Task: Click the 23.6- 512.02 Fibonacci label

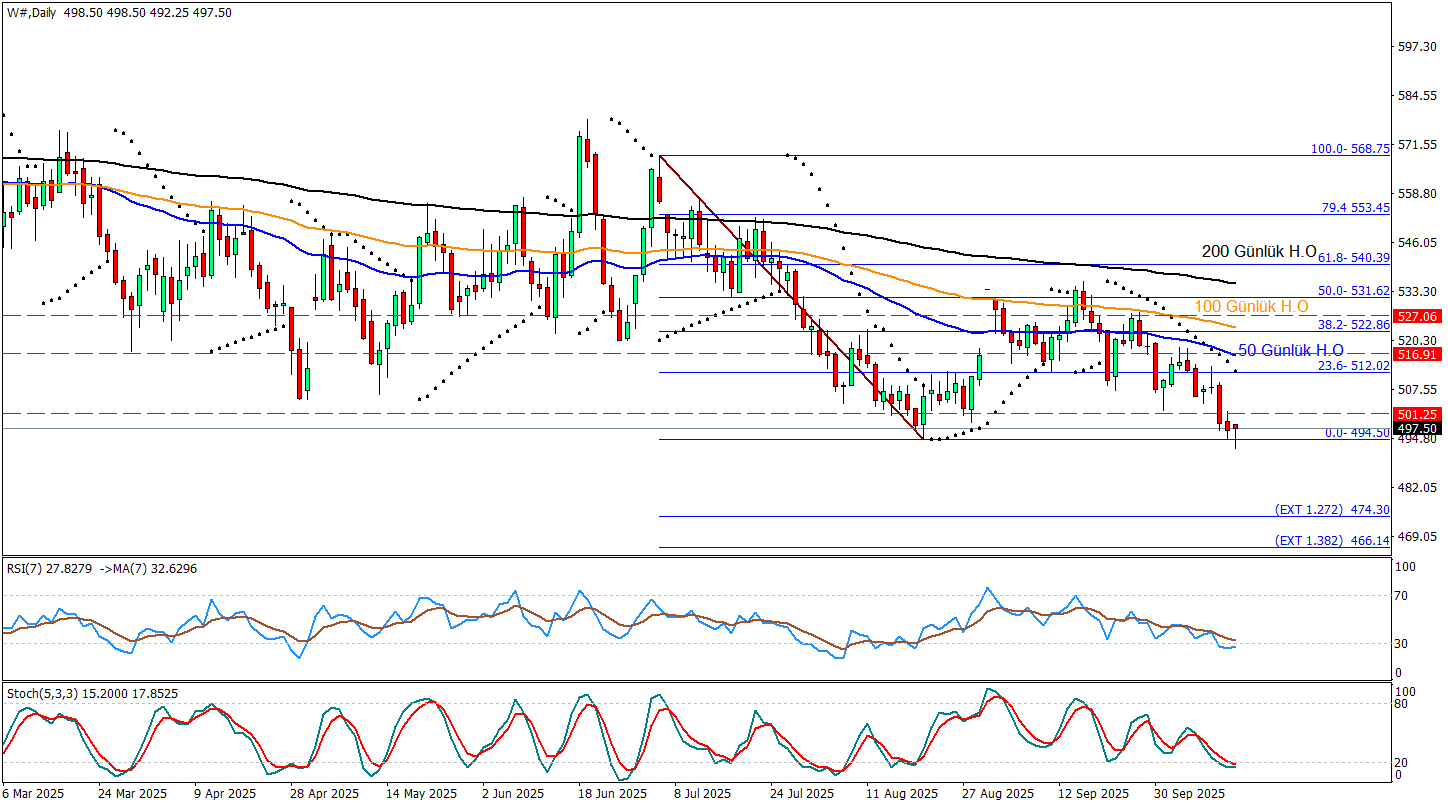Action: [1350, 366]
